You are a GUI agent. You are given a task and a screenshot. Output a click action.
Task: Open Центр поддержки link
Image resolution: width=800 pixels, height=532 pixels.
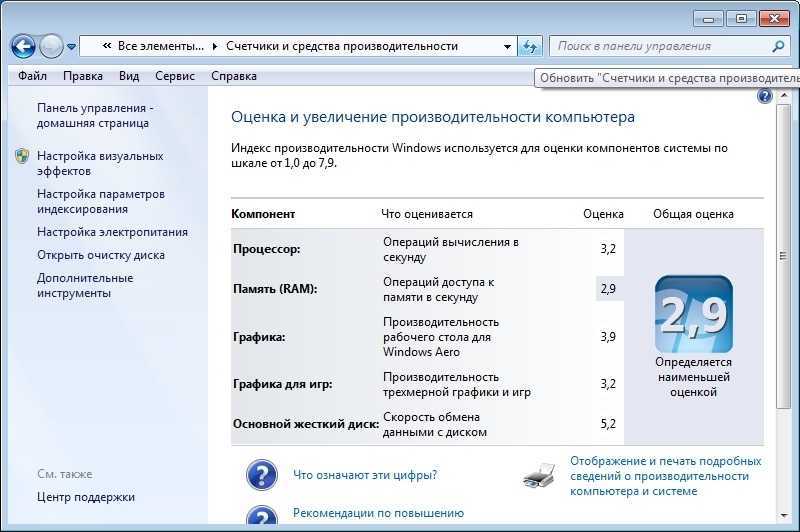[86, 497]
